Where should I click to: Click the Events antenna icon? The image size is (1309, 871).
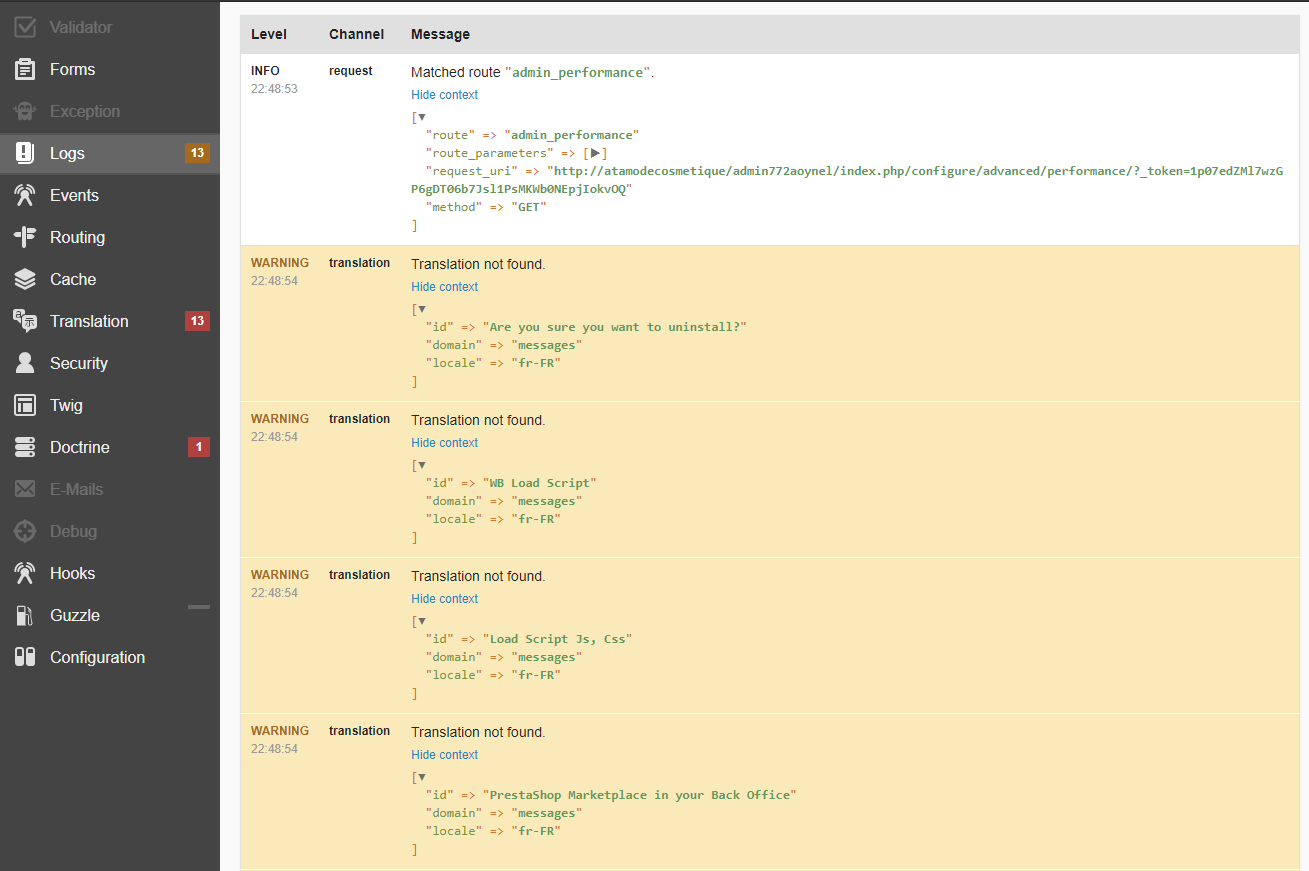pos(25,196)
